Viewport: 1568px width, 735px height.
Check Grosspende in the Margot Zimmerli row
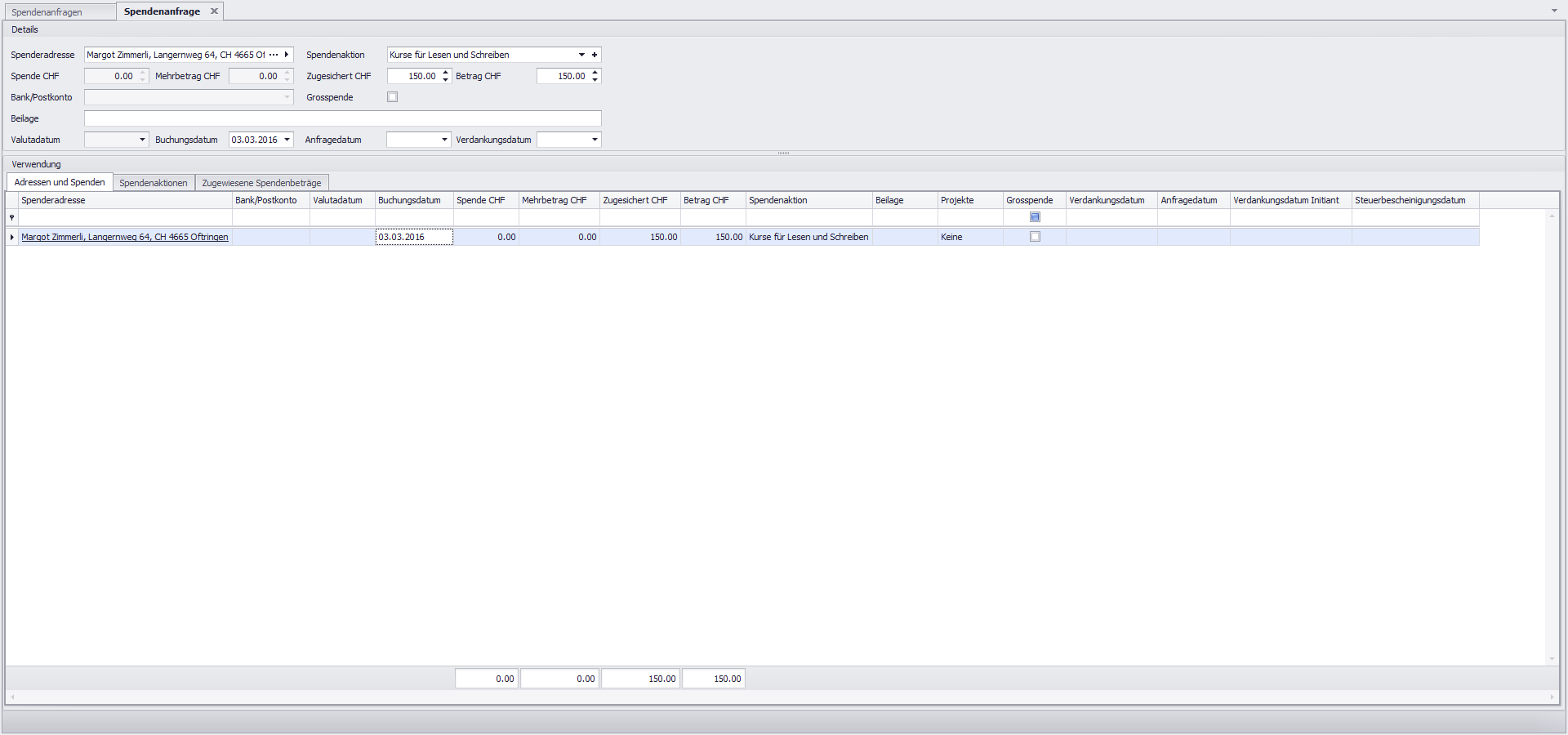1035,237
